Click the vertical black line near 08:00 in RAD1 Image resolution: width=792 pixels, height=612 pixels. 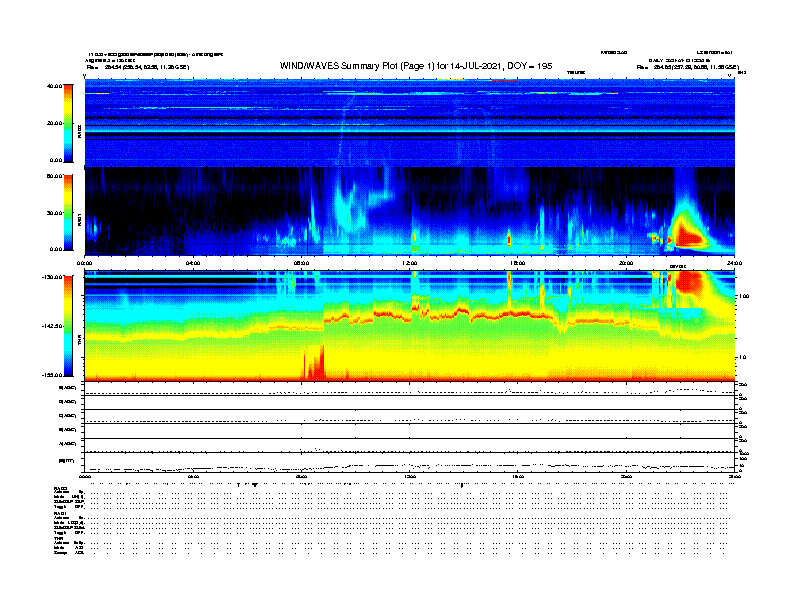(x=308, y=211)
